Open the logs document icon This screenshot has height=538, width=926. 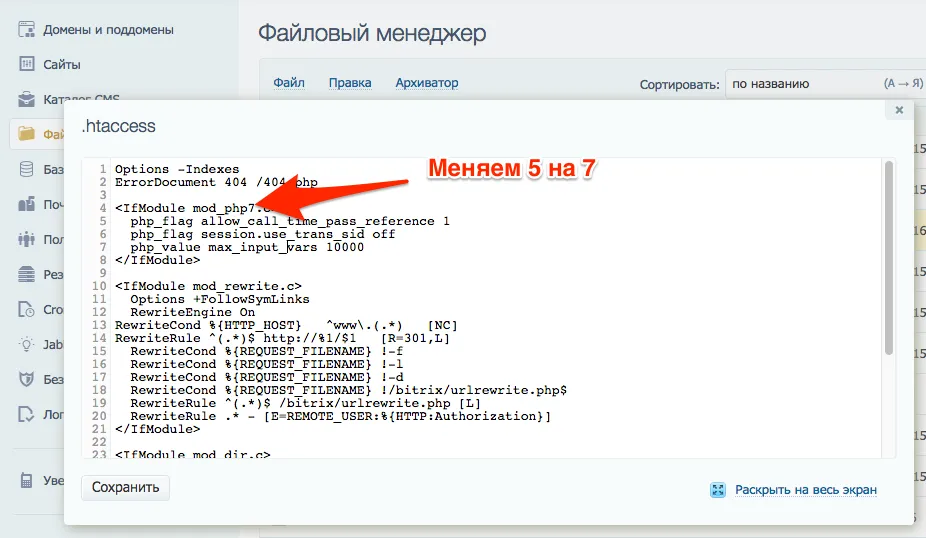pos(27,414)
